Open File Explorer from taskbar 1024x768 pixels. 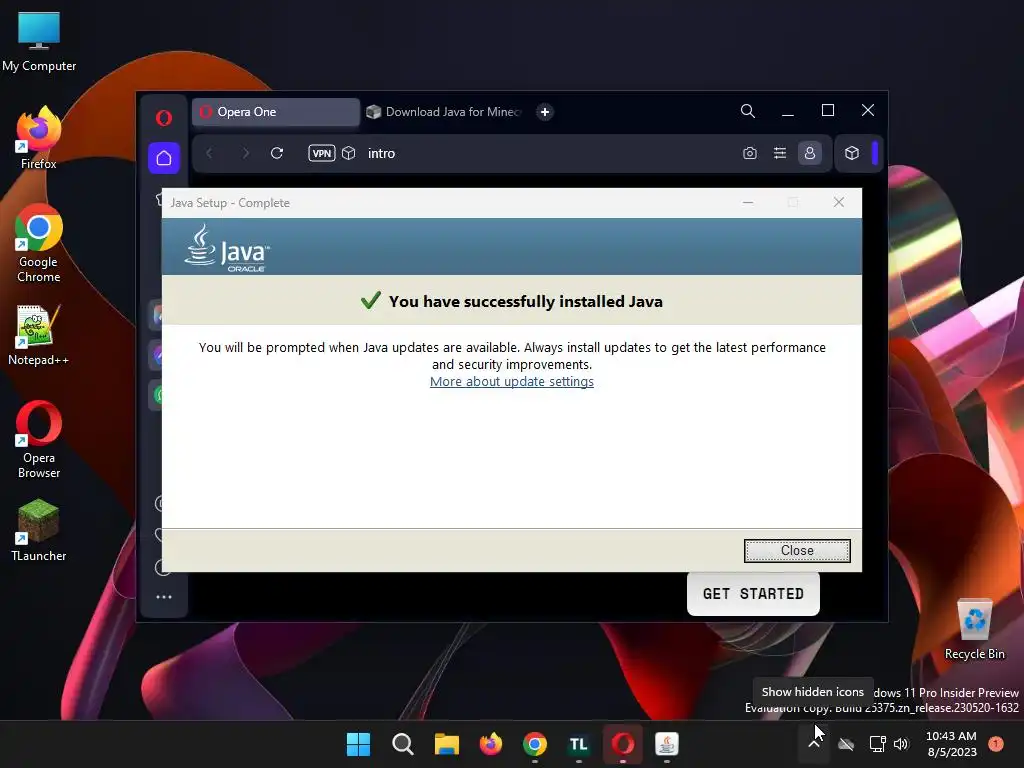pos(447,744)
